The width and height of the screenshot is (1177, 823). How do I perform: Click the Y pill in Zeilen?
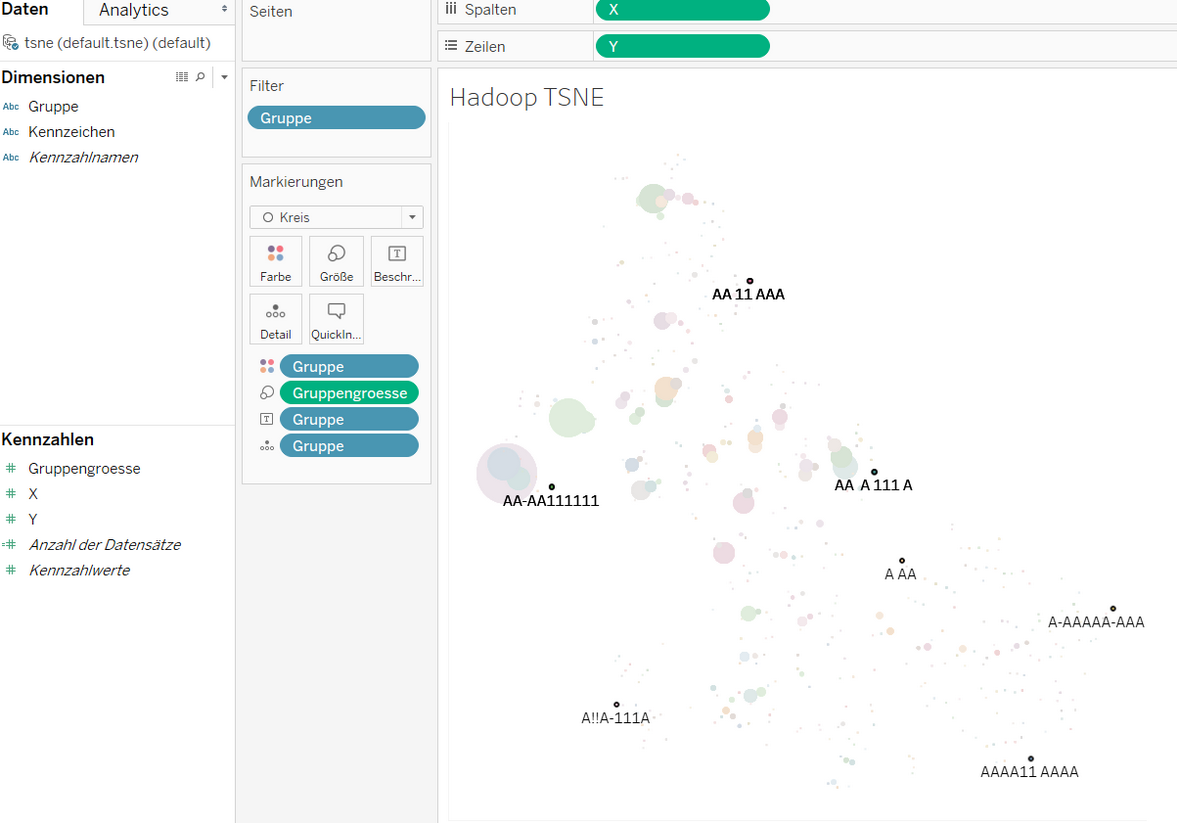click(x=682, y=46)
